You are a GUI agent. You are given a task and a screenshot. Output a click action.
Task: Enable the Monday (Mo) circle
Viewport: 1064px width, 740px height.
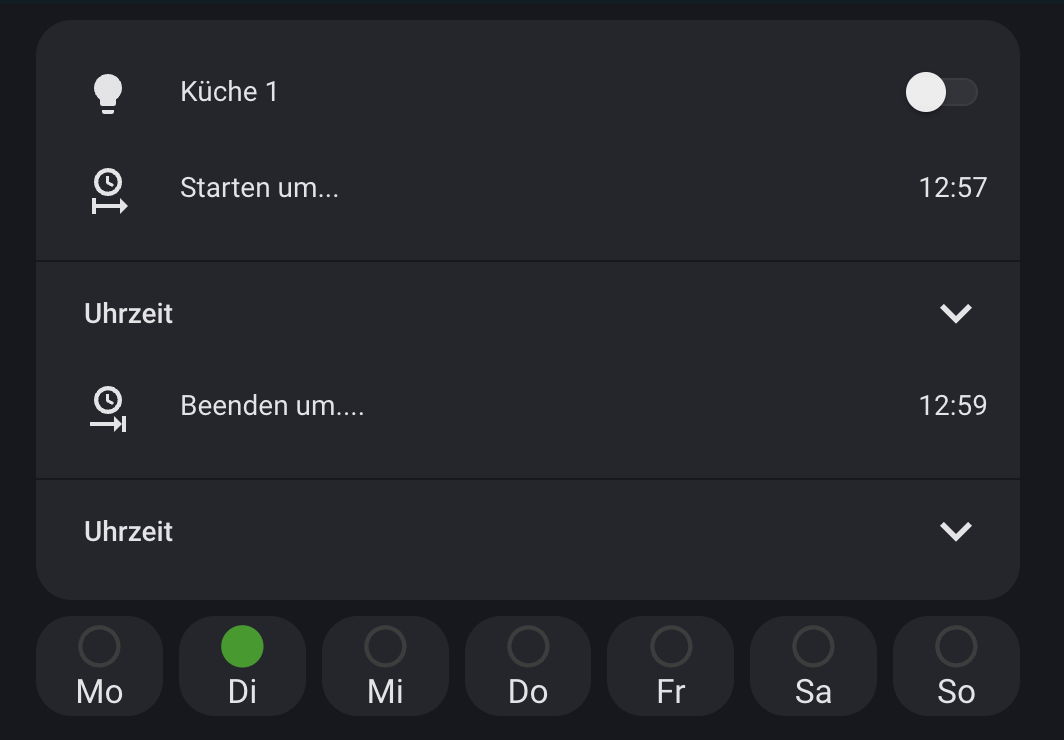click(x=99, y=647)
